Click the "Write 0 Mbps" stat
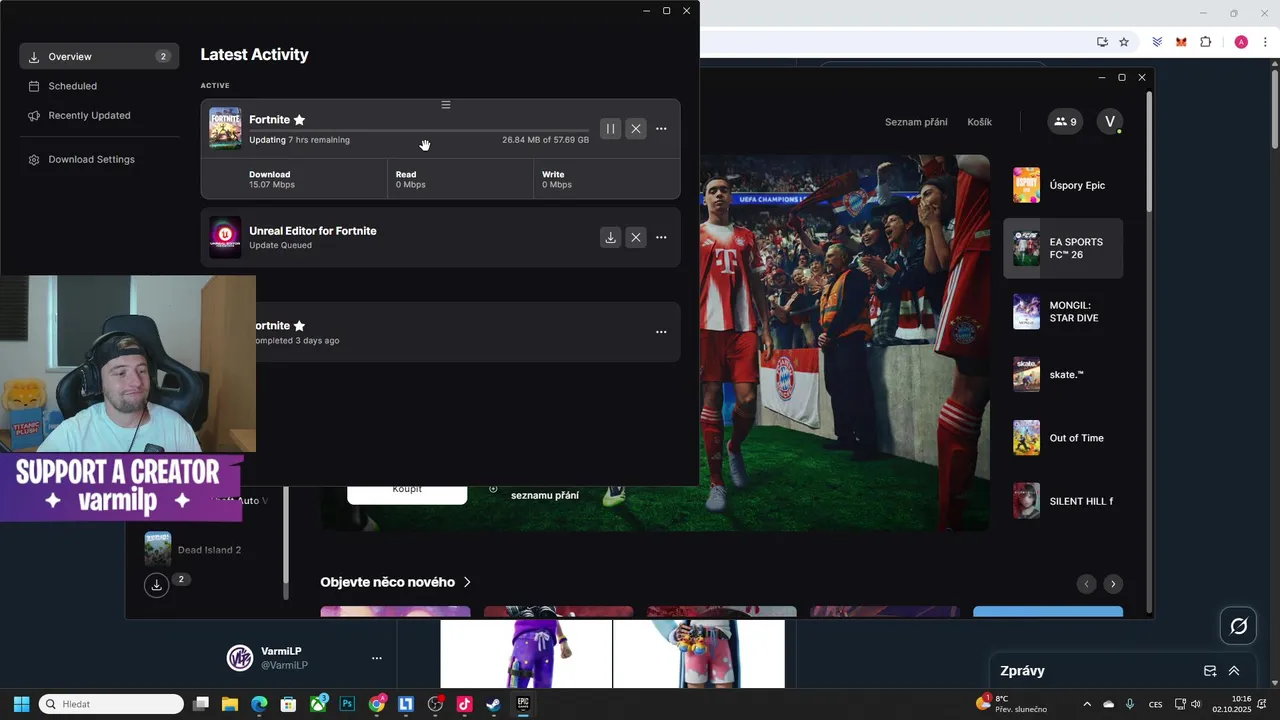The width and height of the screenshot is (1280, 720). [557, 179]
